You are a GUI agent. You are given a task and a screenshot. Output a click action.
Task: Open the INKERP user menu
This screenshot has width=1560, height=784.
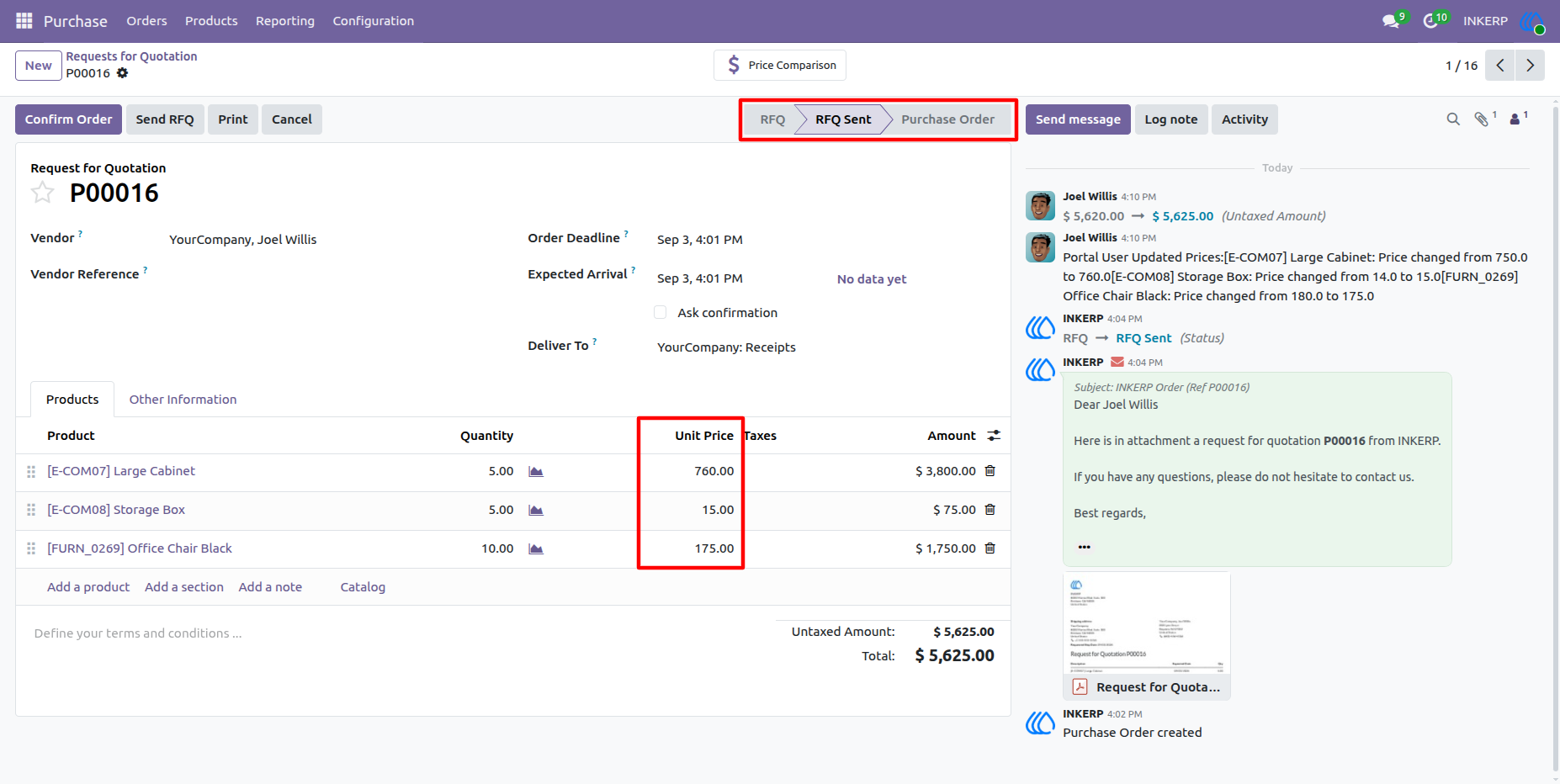click(x=1504, y=21)
